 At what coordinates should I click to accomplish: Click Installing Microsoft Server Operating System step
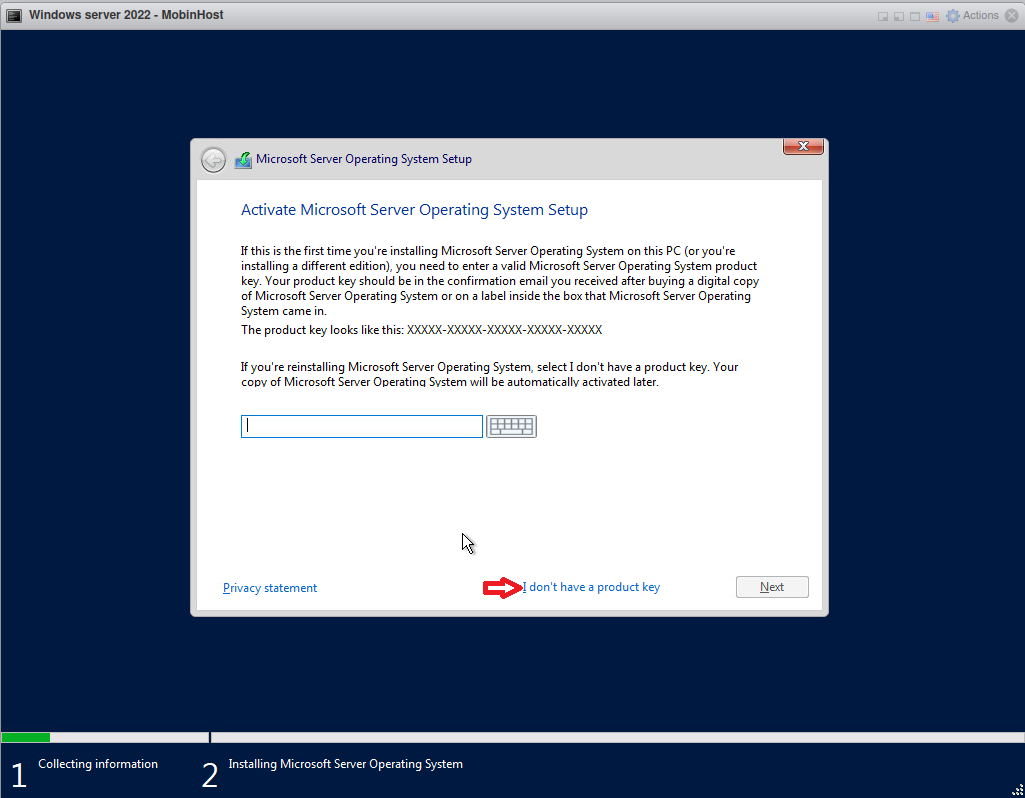coord(345,763)
